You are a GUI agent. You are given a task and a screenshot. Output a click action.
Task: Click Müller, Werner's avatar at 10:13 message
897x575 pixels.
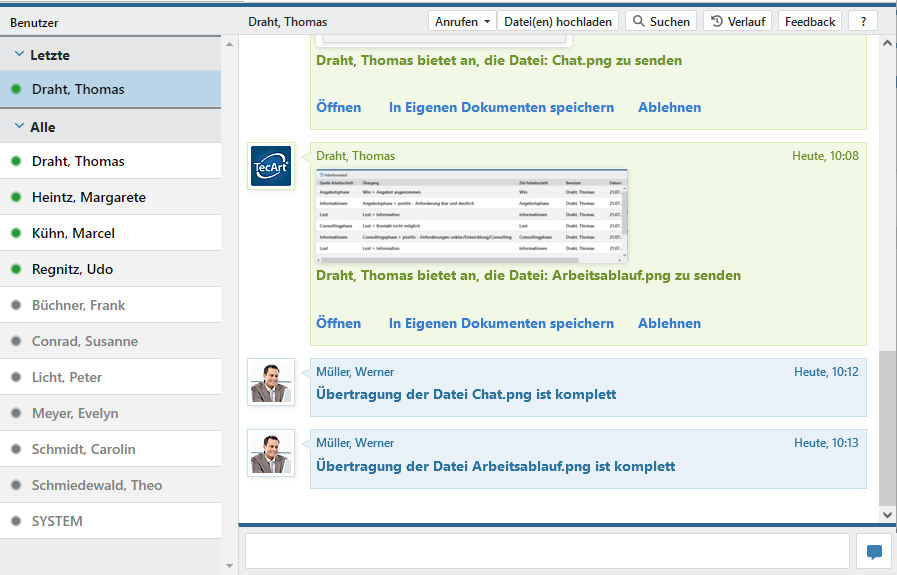(x=271, y=454)
